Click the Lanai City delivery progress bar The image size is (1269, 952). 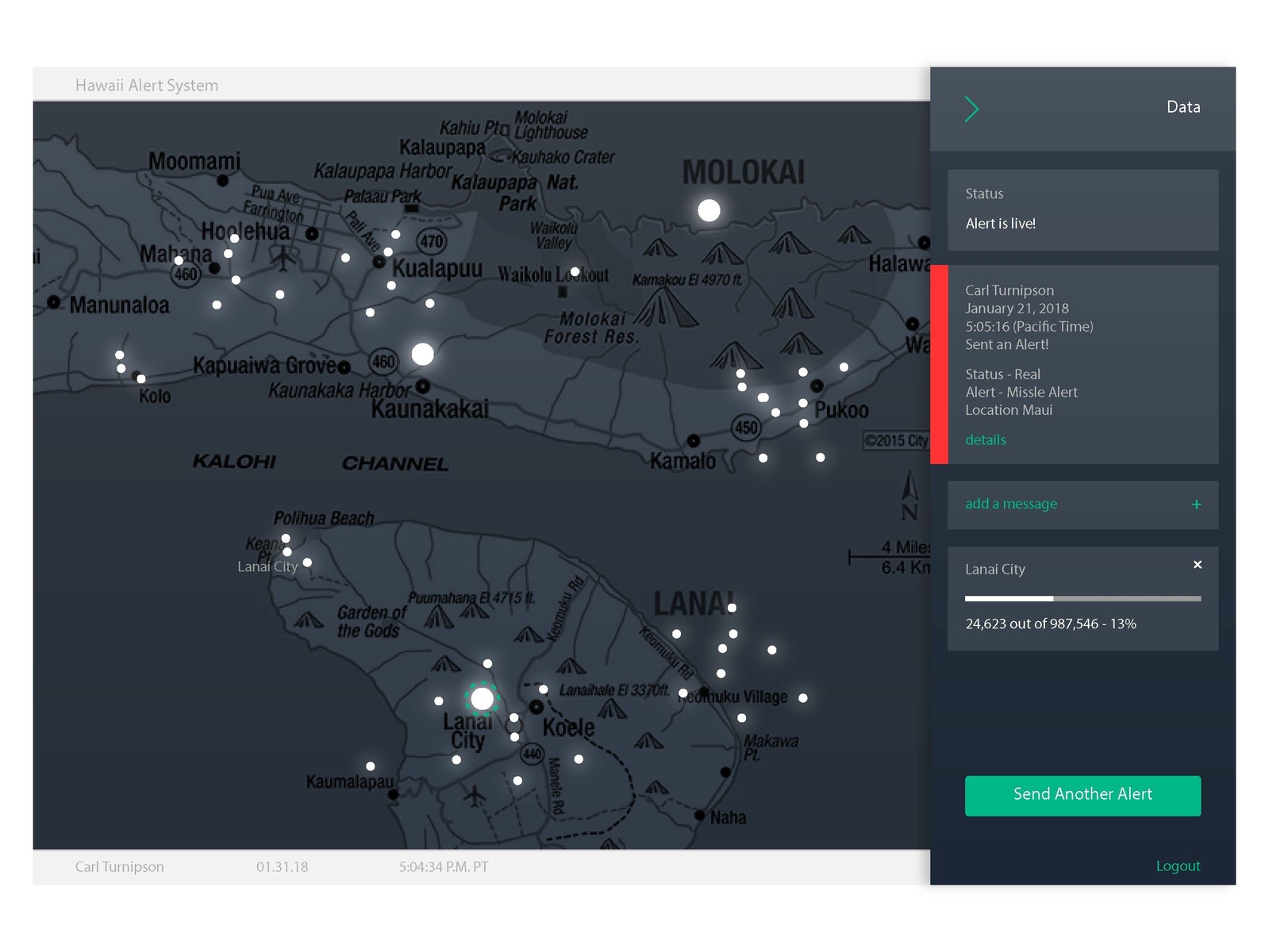tap(1082, 598)
